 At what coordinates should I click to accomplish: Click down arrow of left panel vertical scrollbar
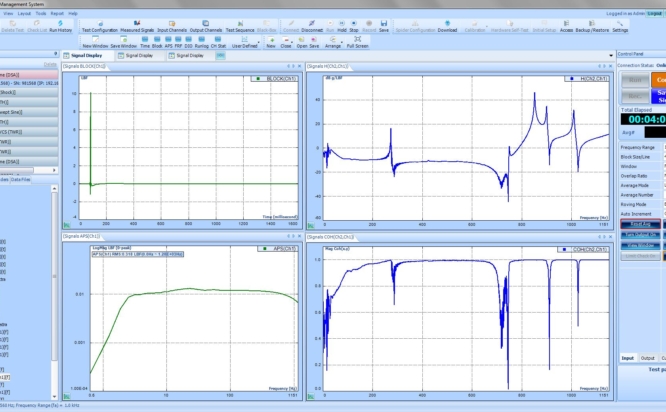pyautogui.click(x=54, y=396)
